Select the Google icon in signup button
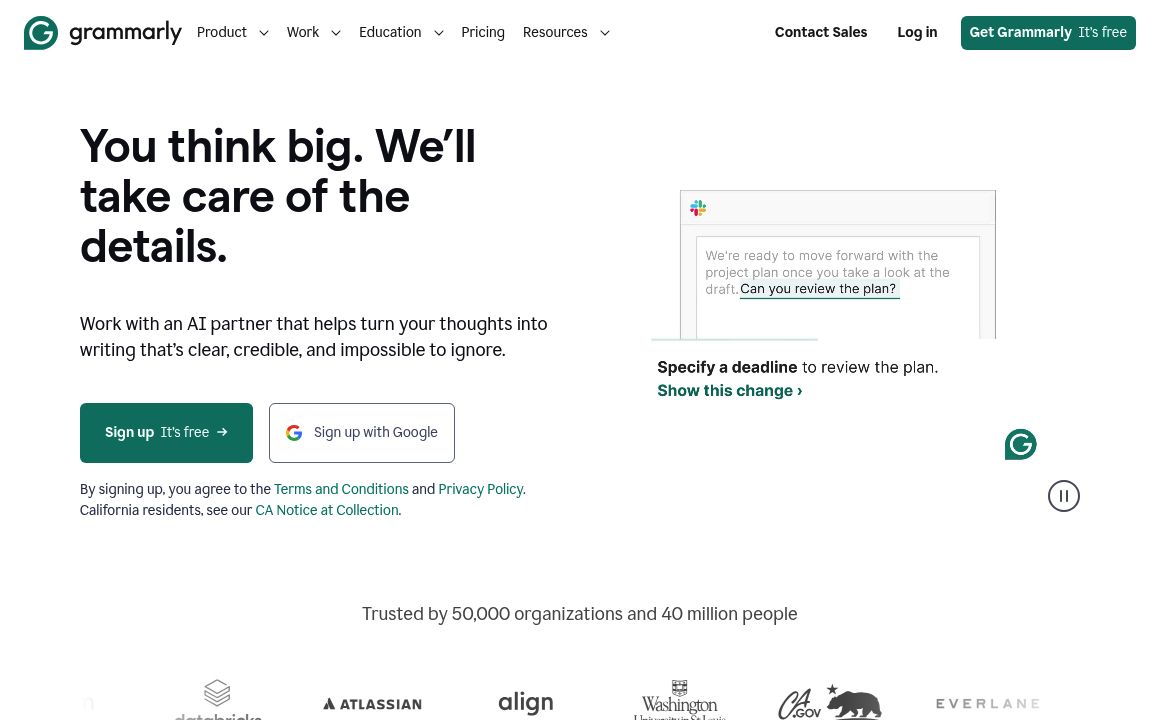The image size is (1160, 720). click(x=294, y=432)
